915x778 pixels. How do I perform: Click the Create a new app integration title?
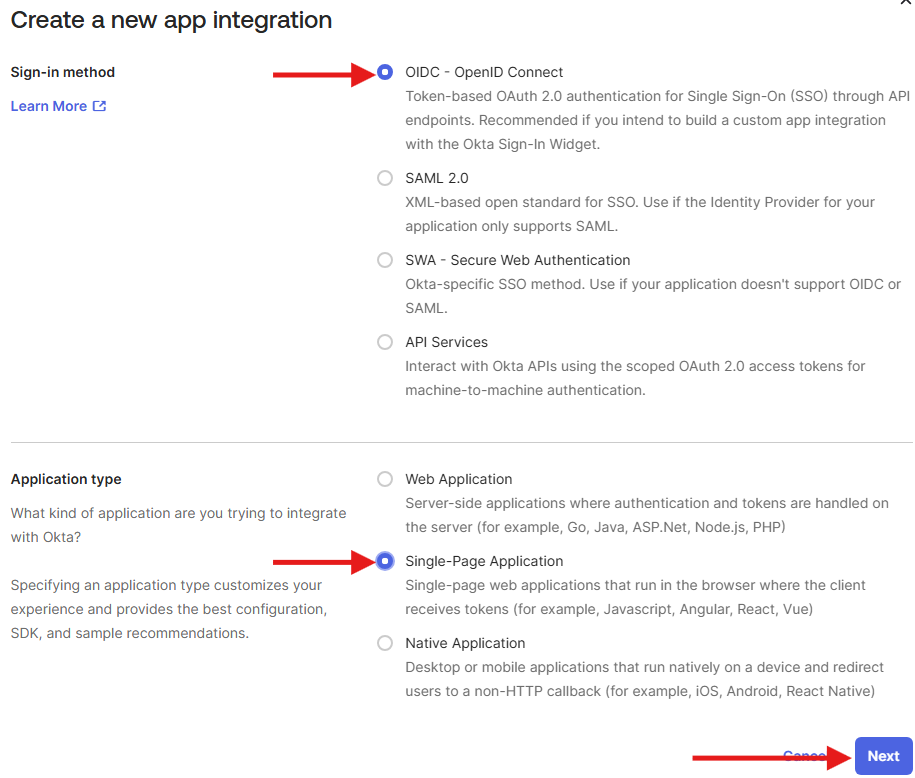point(170,20)
